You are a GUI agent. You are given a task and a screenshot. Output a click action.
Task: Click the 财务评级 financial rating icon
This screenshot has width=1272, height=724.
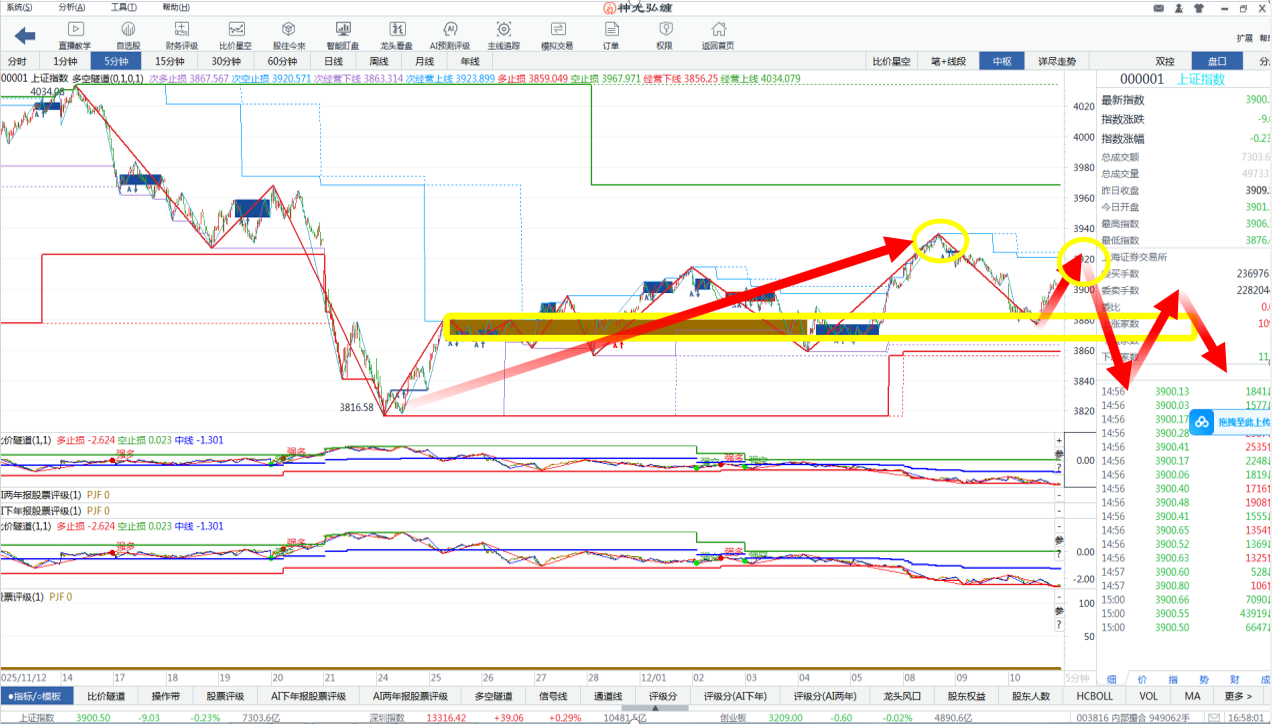tap(181, 35)
